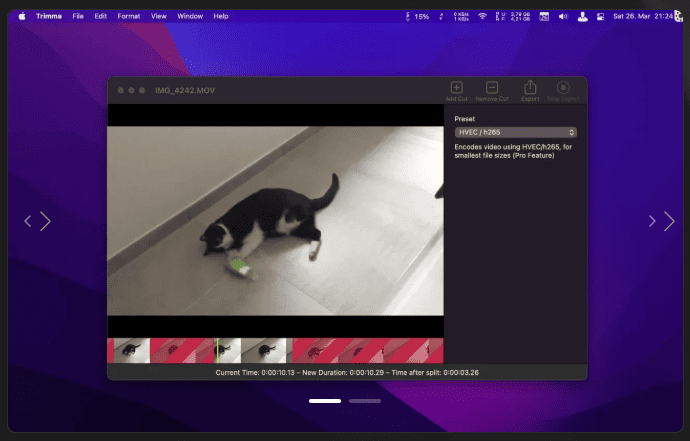
Task: Click the left-pointing previous chevron
Action: pos(28,221)
